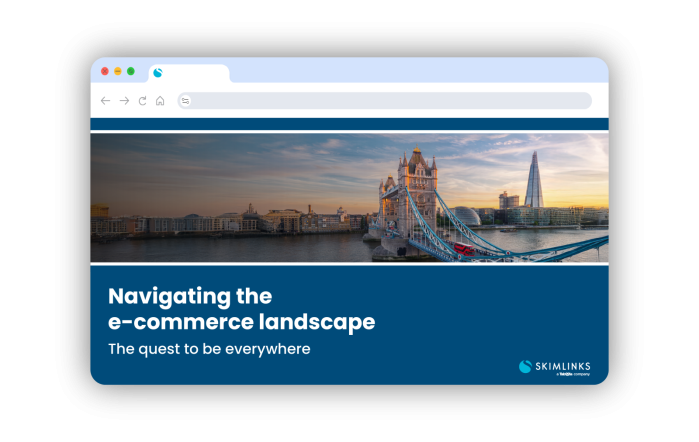The image size is (699, 442).
Task: Focus the empty URL address bar
Action: [390, 101]
